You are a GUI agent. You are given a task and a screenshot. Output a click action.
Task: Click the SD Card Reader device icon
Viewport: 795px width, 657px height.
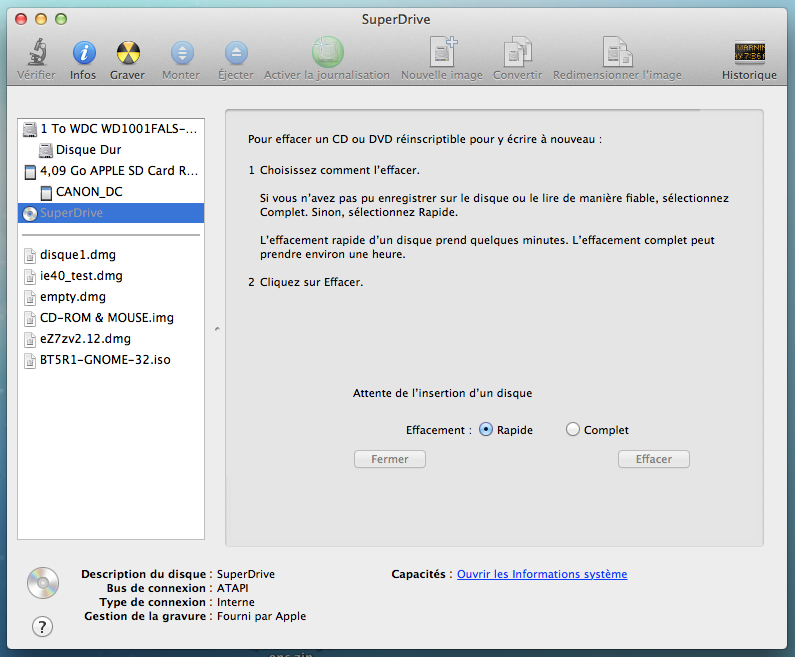[30, 172]
